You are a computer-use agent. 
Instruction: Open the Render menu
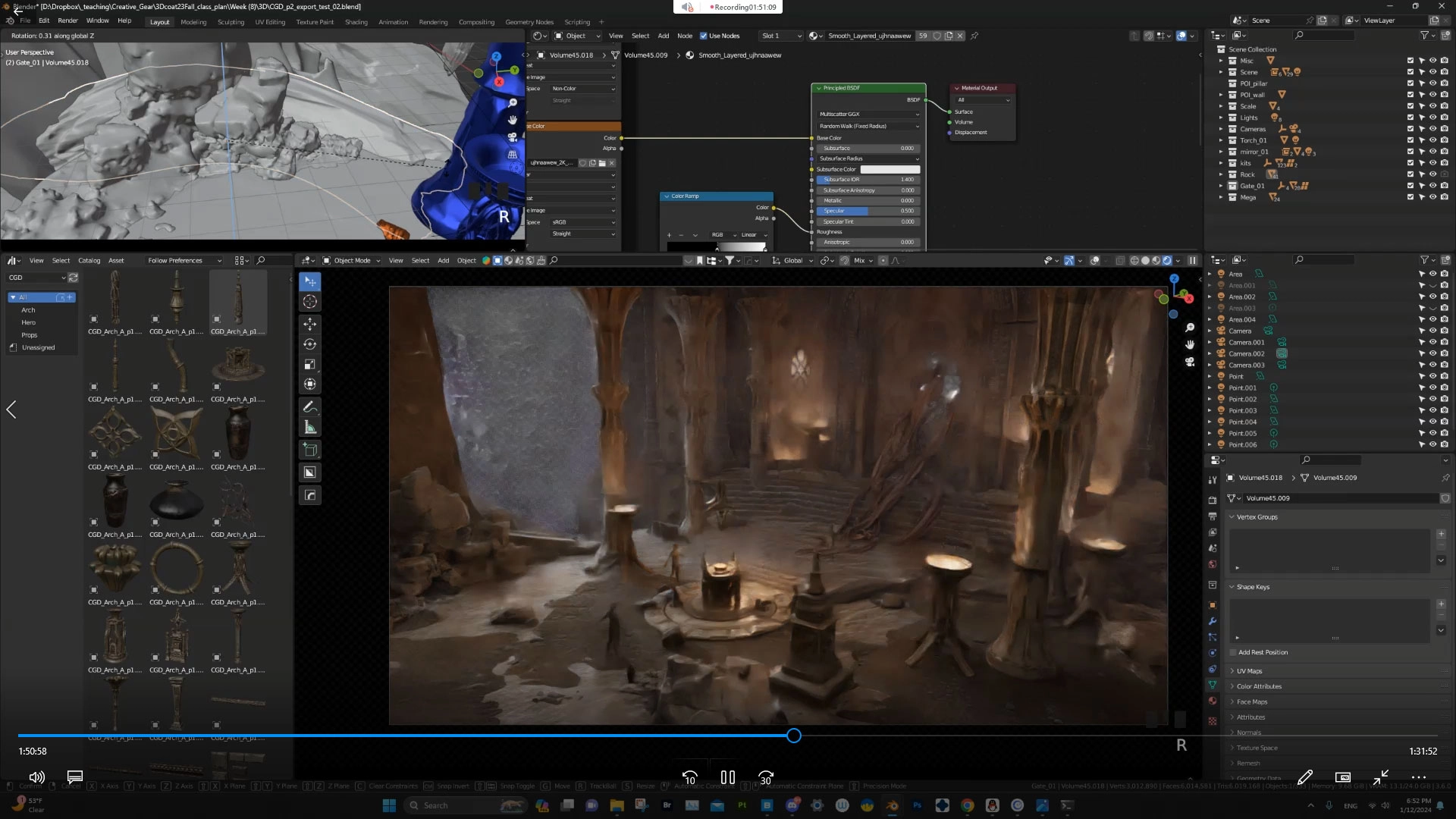(x=67, y=20)
